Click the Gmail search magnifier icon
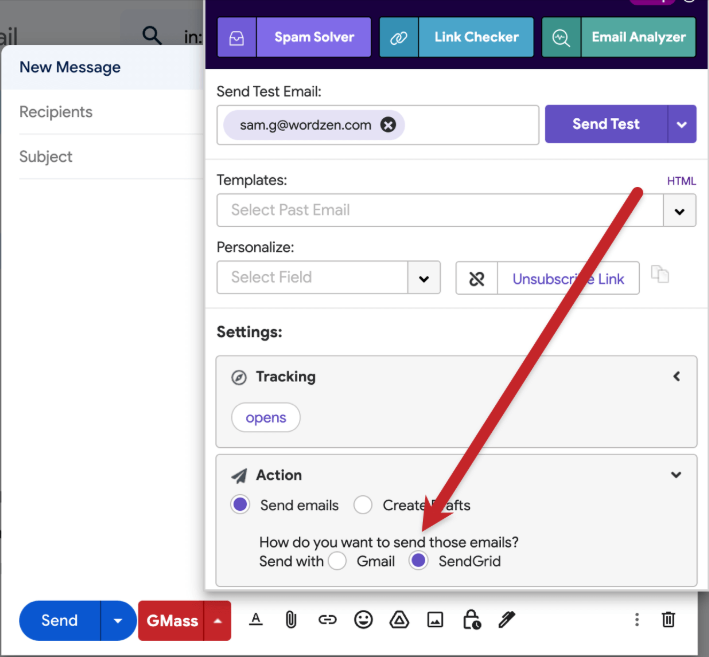The image size is (709, 657). (x=152, y=35)
